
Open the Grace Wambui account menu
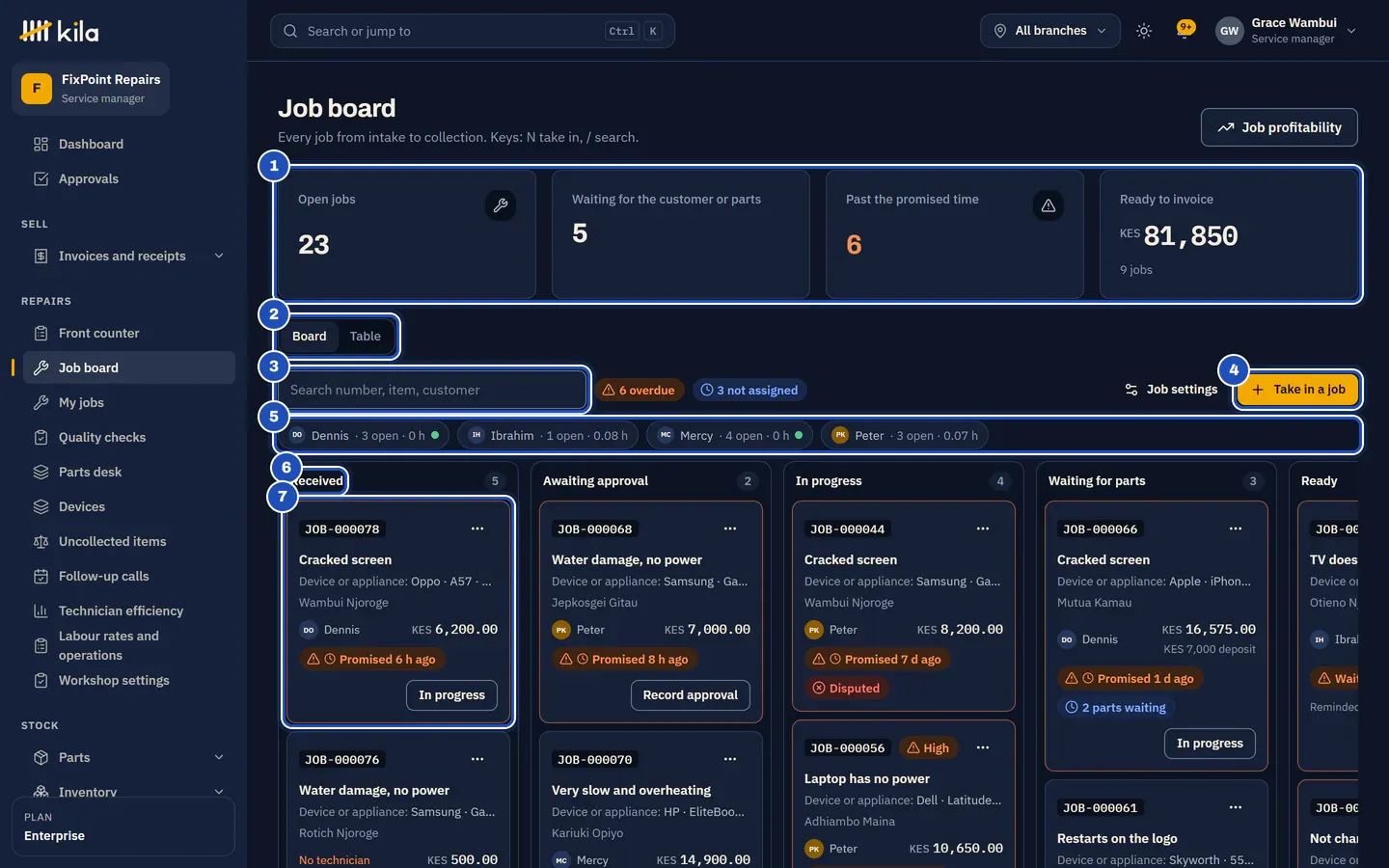[x=1286, y=31]
